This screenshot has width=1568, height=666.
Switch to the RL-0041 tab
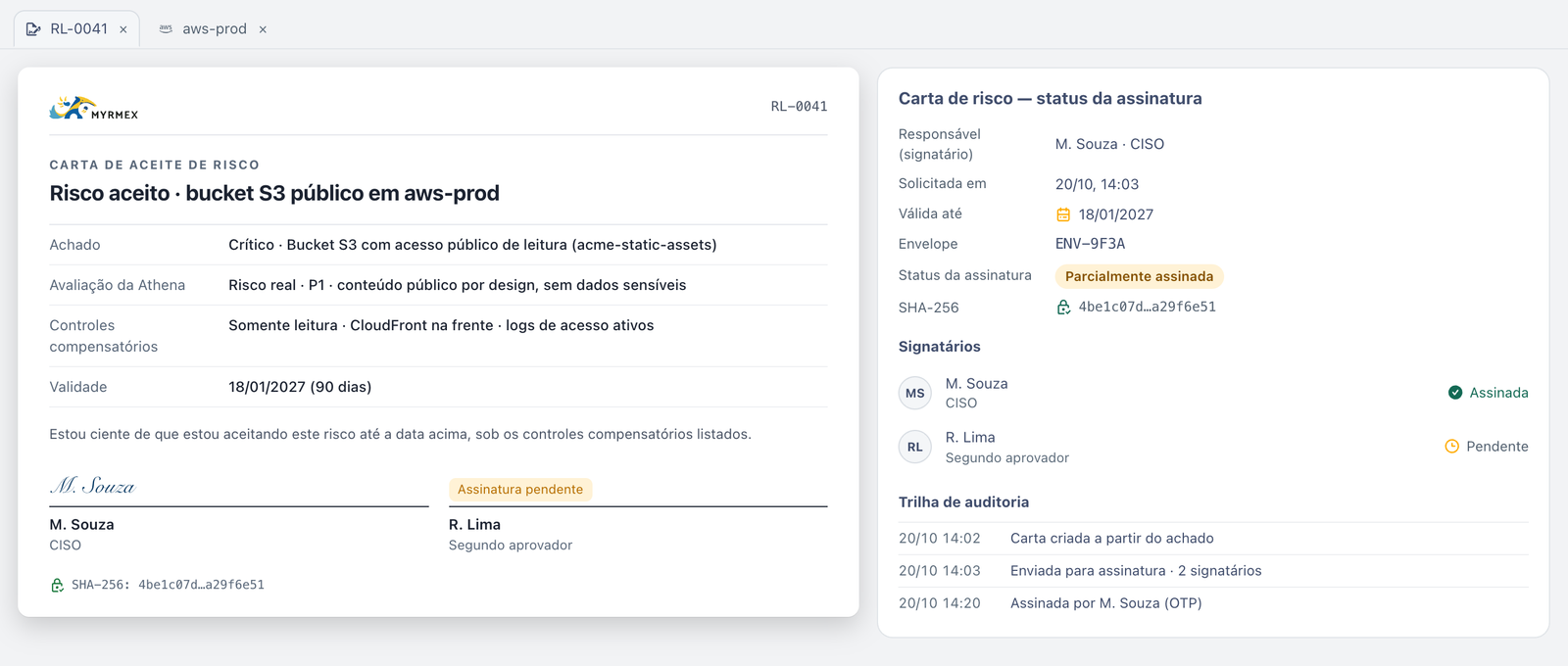[76, 29]
